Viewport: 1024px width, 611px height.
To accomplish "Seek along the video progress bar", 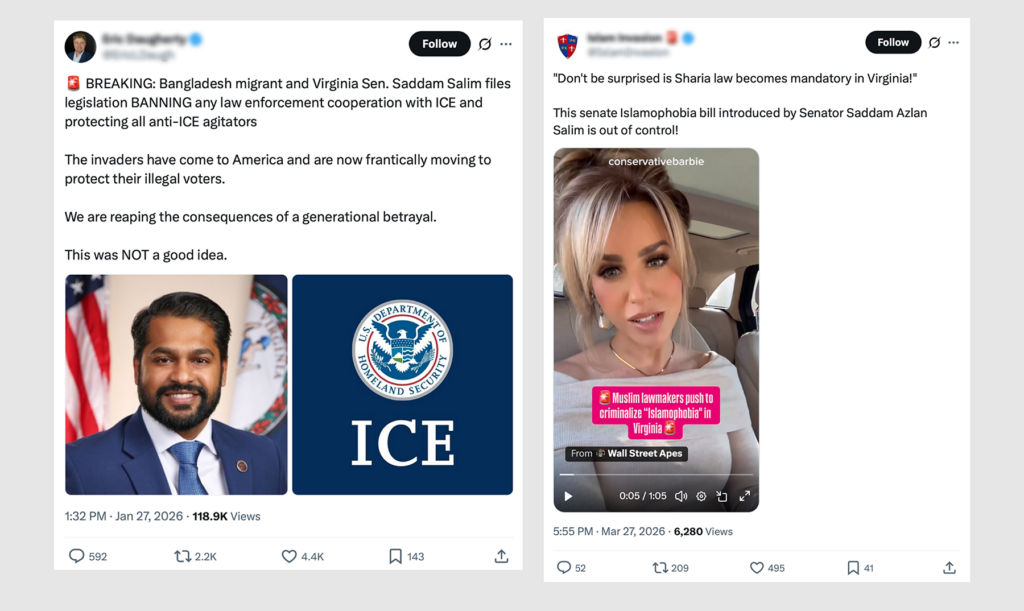I will (656, 475).
